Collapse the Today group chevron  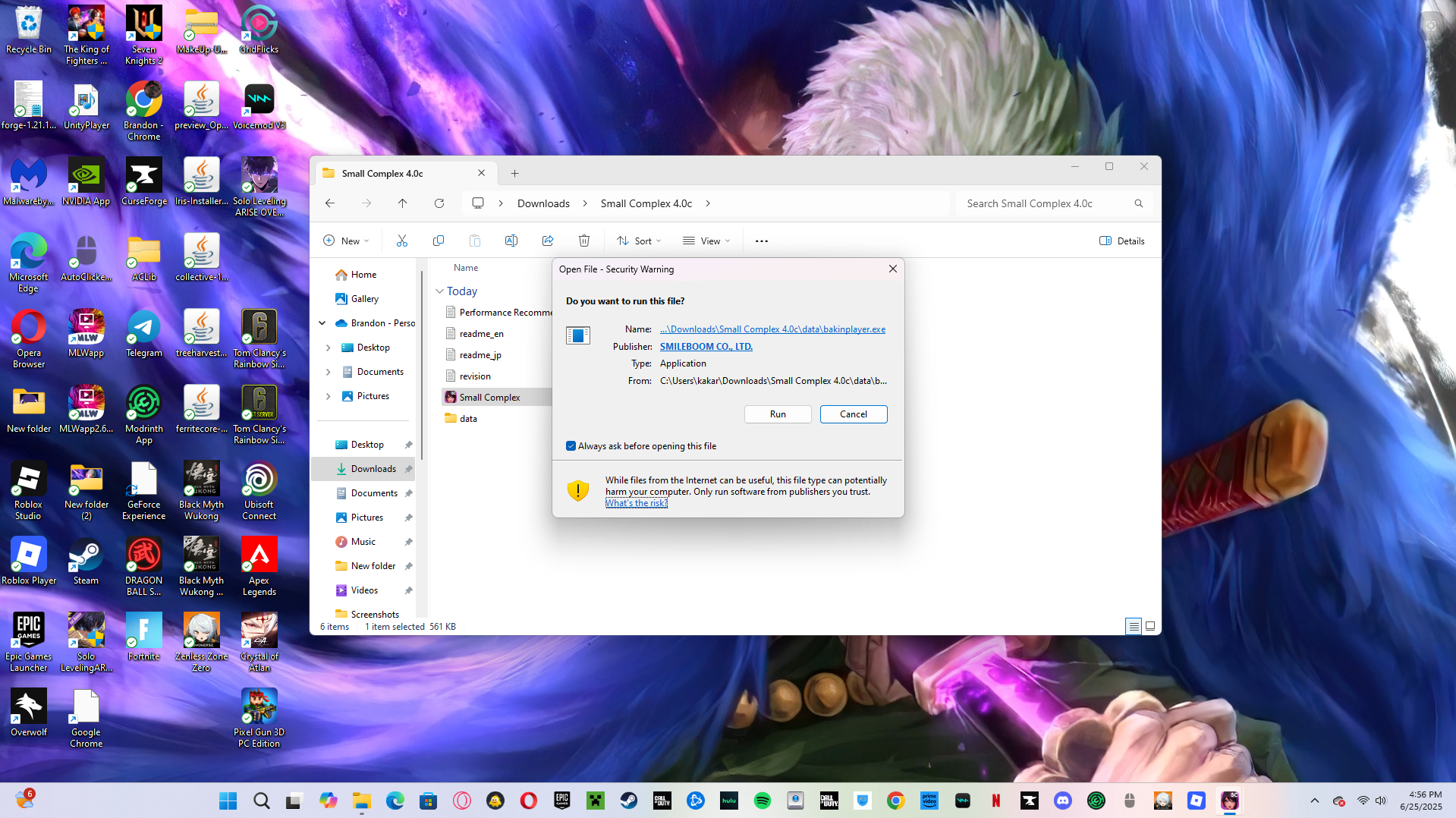(x=439, y=291)
